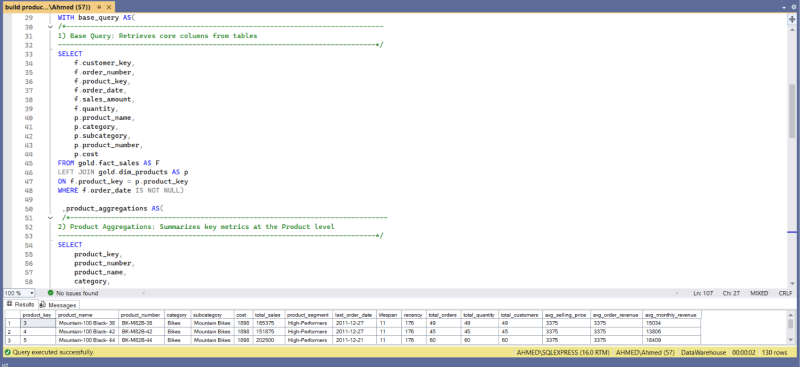The image size is (800, 367).
Task: Select results row header 1
Action: [12, 323]
